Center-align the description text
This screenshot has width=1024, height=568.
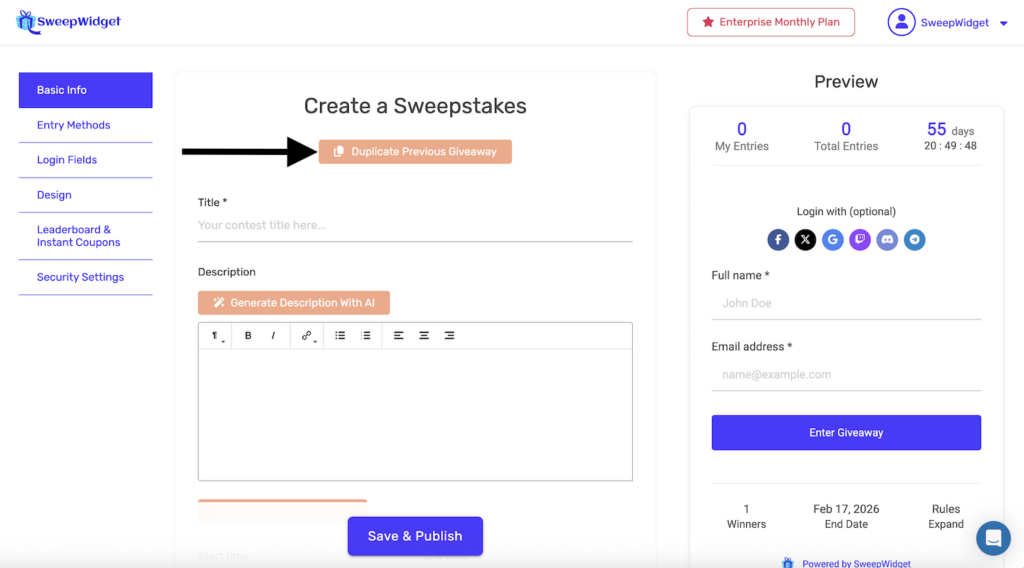424,336
